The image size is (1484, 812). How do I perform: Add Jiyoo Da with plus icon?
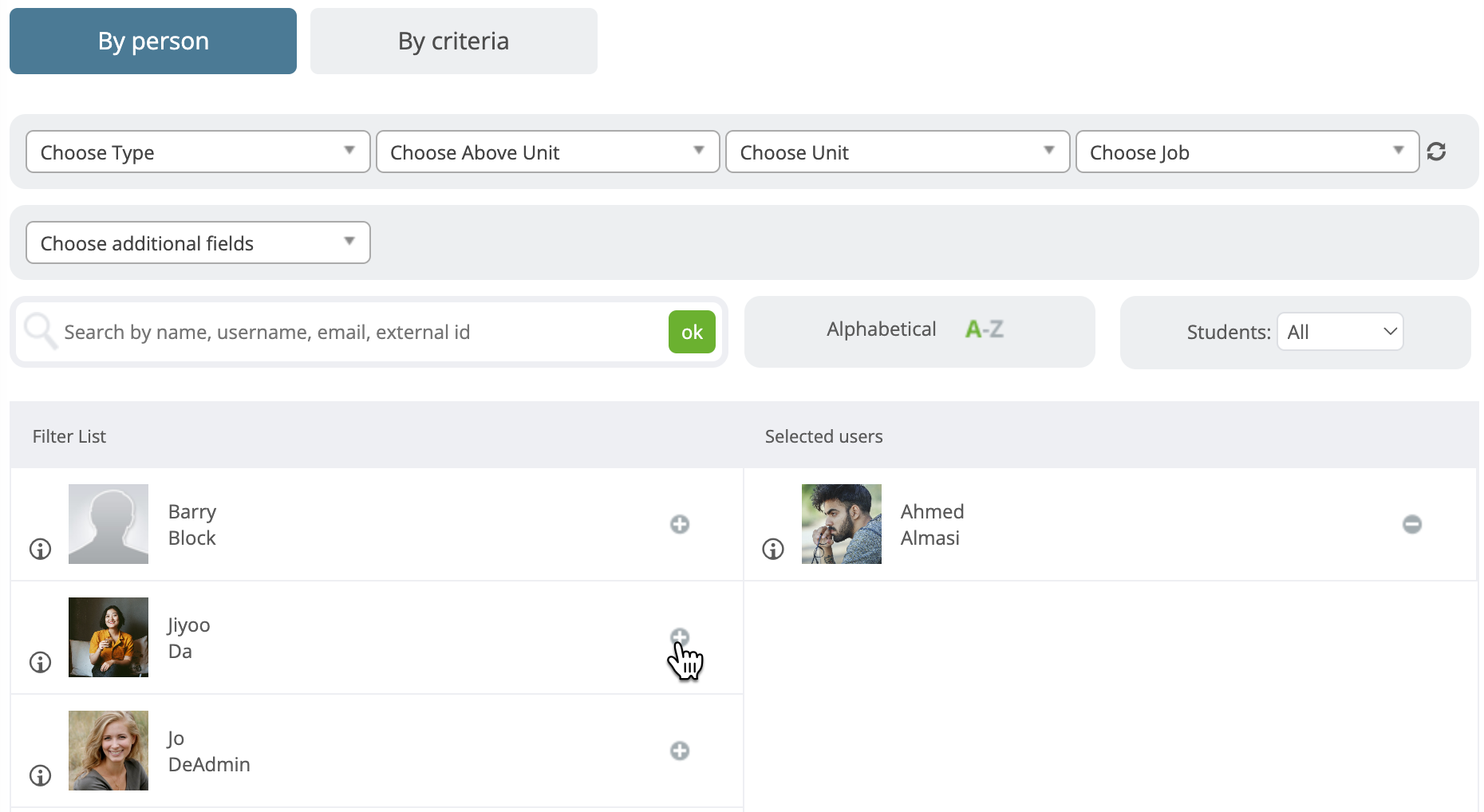point(680,637)
